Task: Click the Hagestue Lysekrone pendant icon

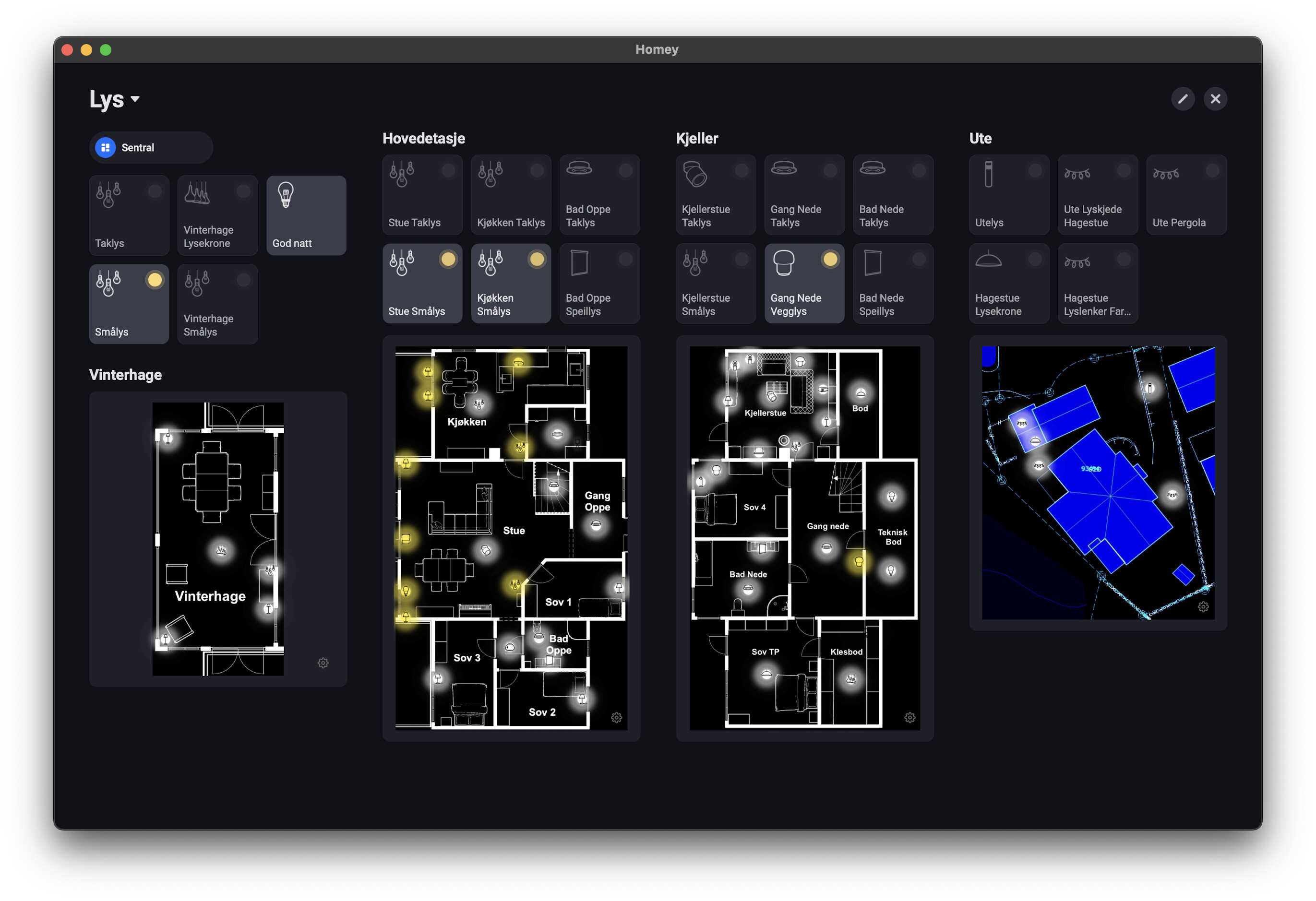Action: pos(988,261)
